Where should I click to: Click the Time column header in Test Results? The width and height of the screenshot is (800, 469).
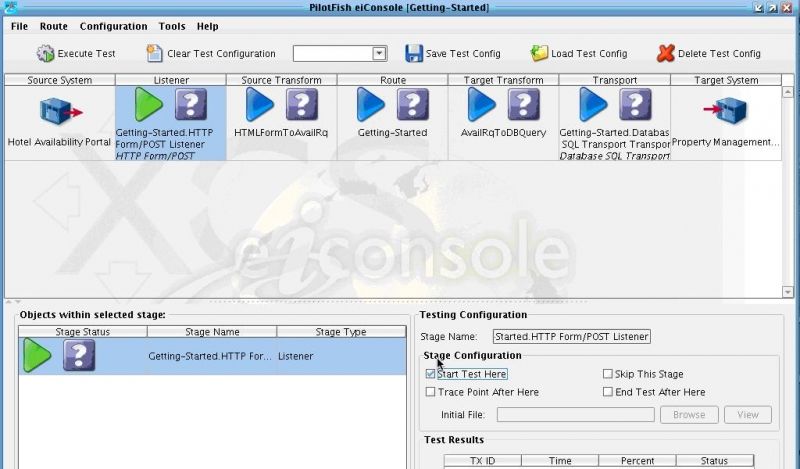pyautogui.click(x=560, y=461)
